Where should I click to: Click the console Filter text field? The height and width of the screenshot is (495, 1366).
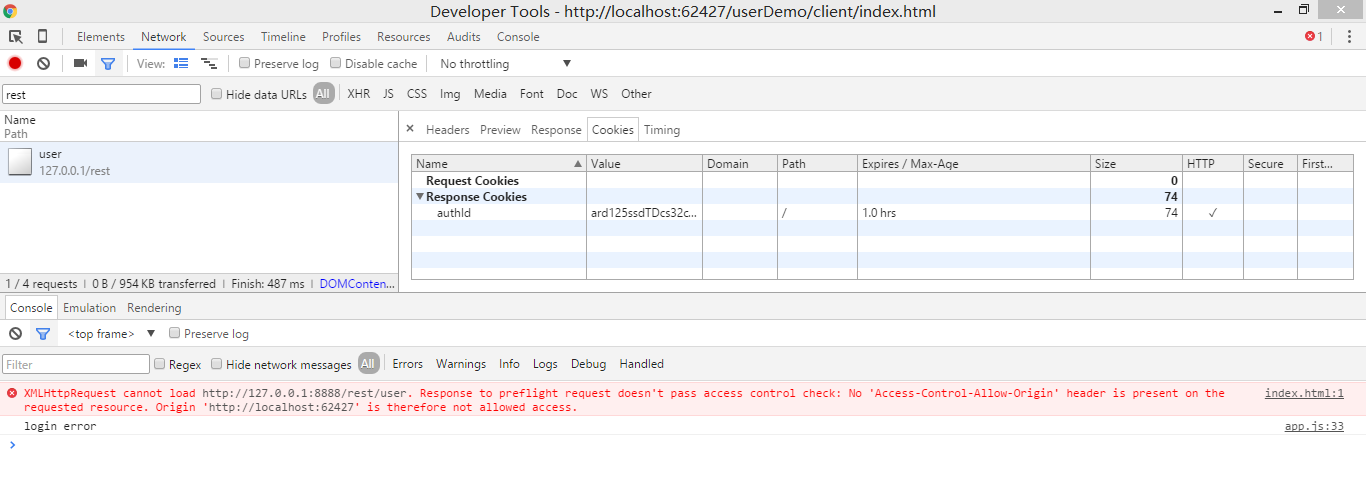(x=76, y=364)
